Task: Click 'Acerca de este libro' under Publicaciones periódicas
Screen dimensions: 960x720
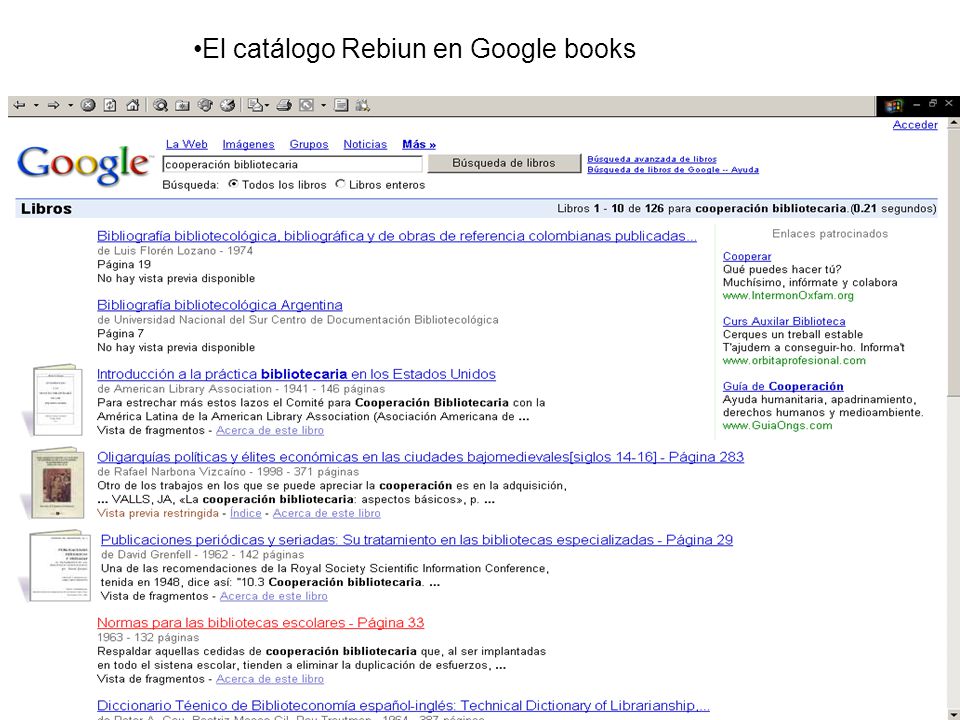Action: coord(274,596)
